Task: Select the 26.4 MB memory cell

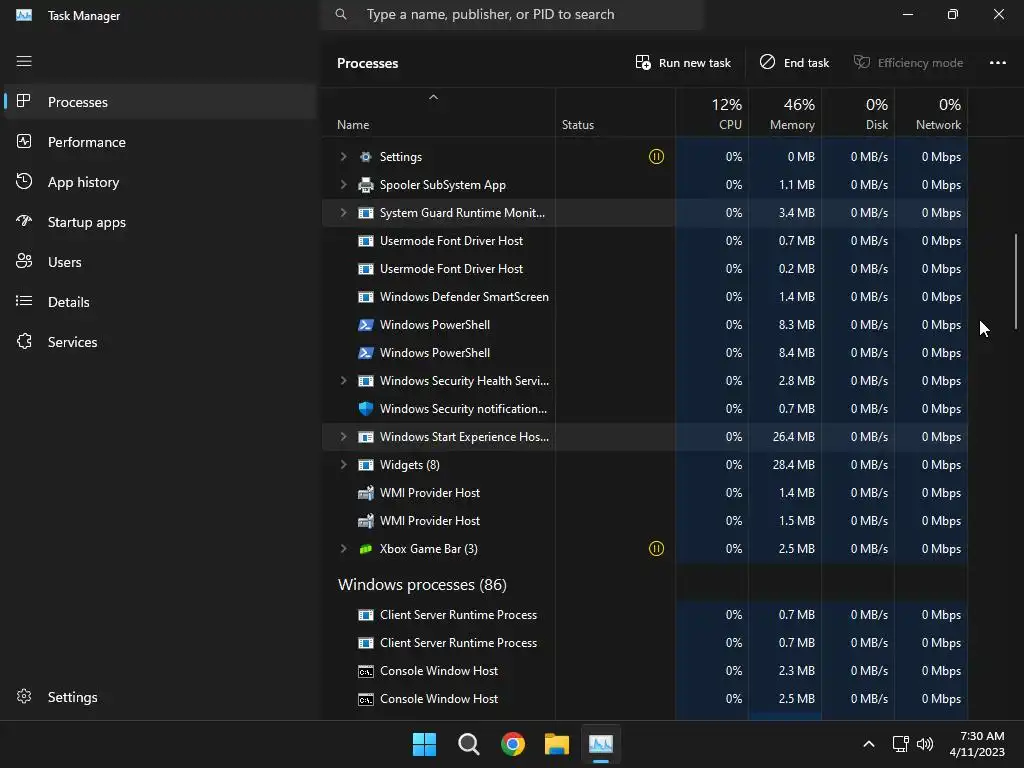Action: tap(785, 437)
